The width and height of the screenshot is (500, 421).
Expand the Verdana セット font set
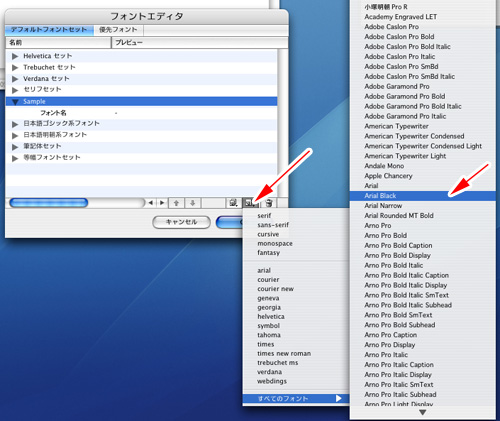click(15, 79)
